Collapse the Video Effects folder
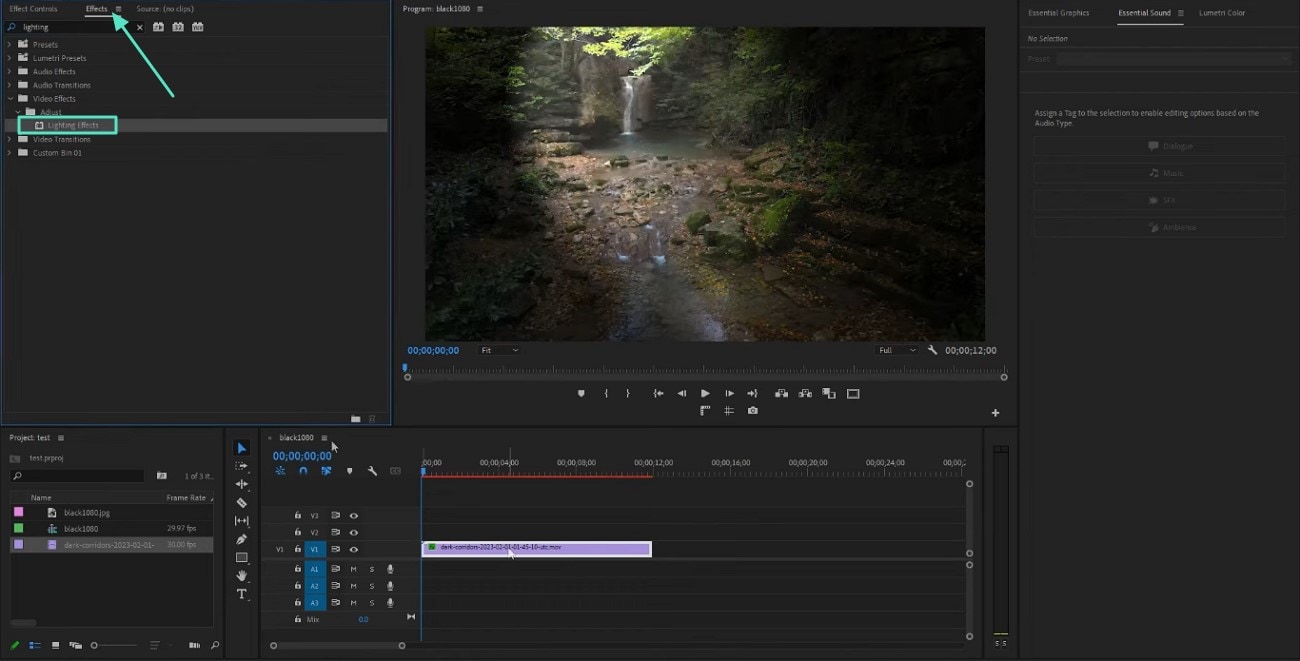This screenshot has height=661, width=1300. [x=9, y=99]
